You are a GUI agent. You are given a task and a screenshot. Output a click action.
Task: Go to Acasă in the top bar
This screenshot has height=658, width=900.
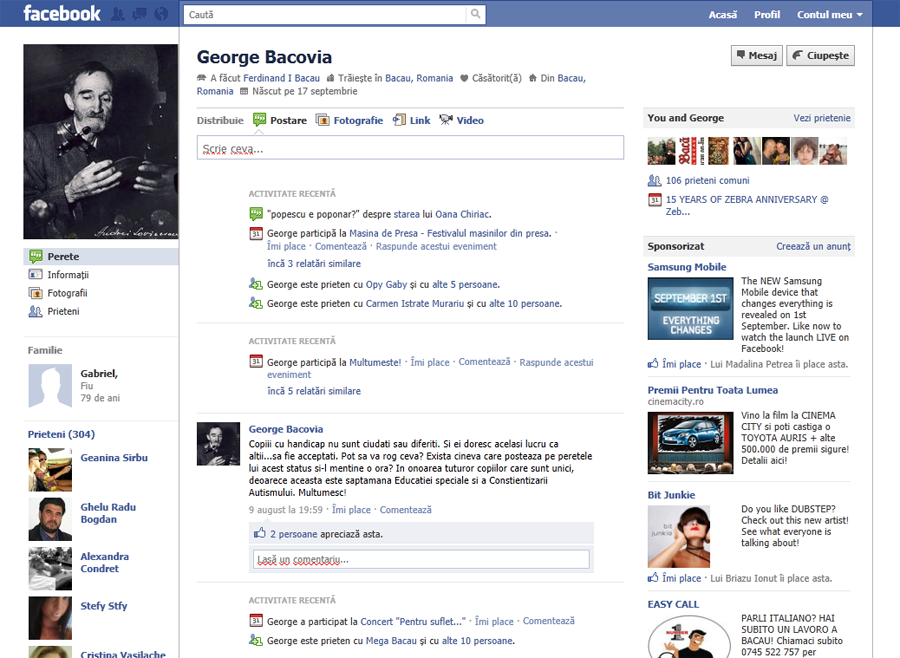(723, 15)
